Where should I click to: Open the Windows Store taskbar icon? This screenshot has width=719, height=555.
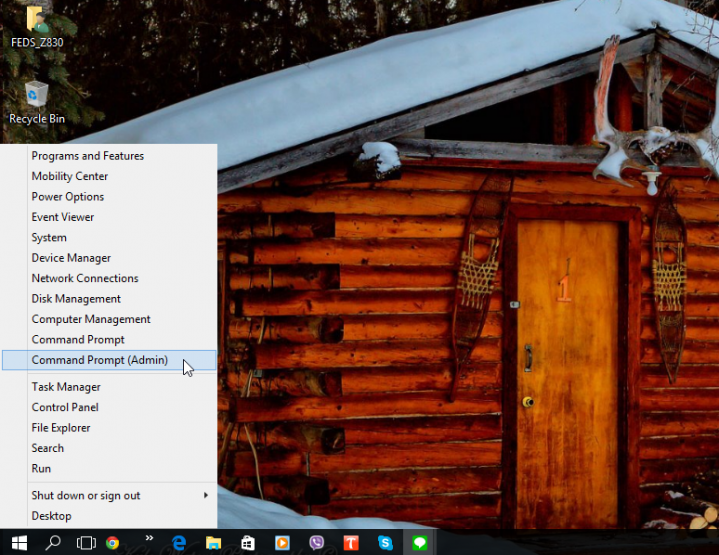tap(248, 543)
